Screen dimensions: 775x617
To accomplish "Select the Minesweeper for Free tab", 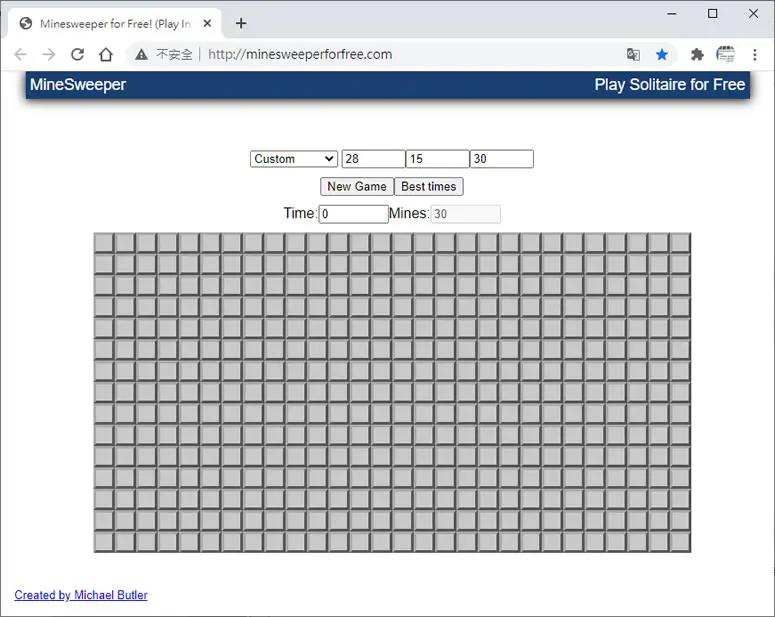I will 114,24.
